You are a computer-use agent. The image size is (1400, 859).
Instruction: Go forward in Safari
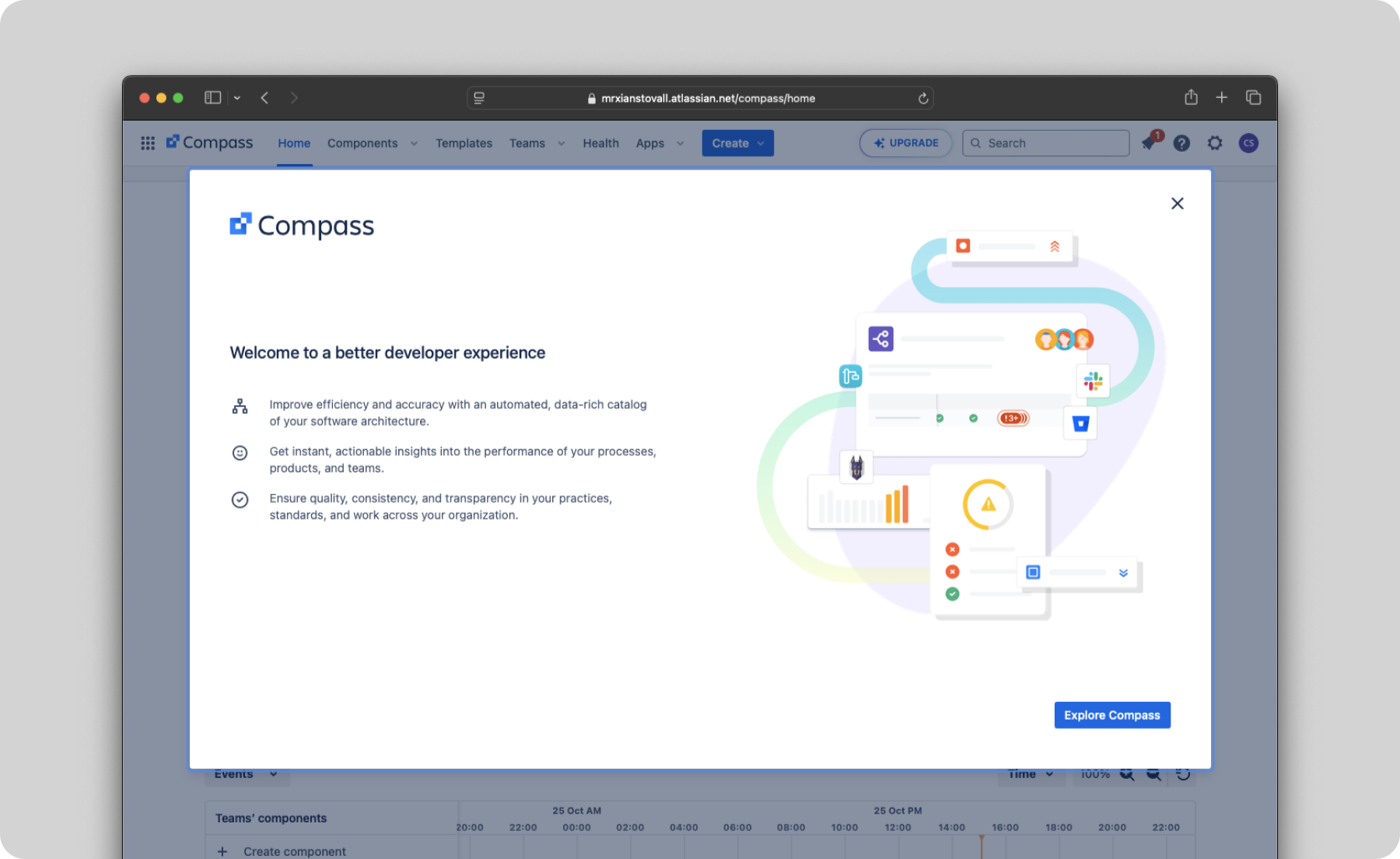point(294,98)
